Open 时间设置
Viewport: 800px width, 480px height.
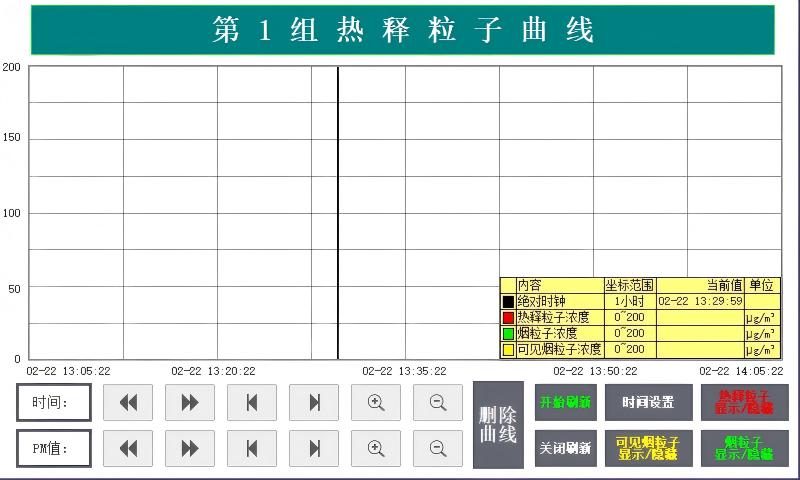point(648,402)
